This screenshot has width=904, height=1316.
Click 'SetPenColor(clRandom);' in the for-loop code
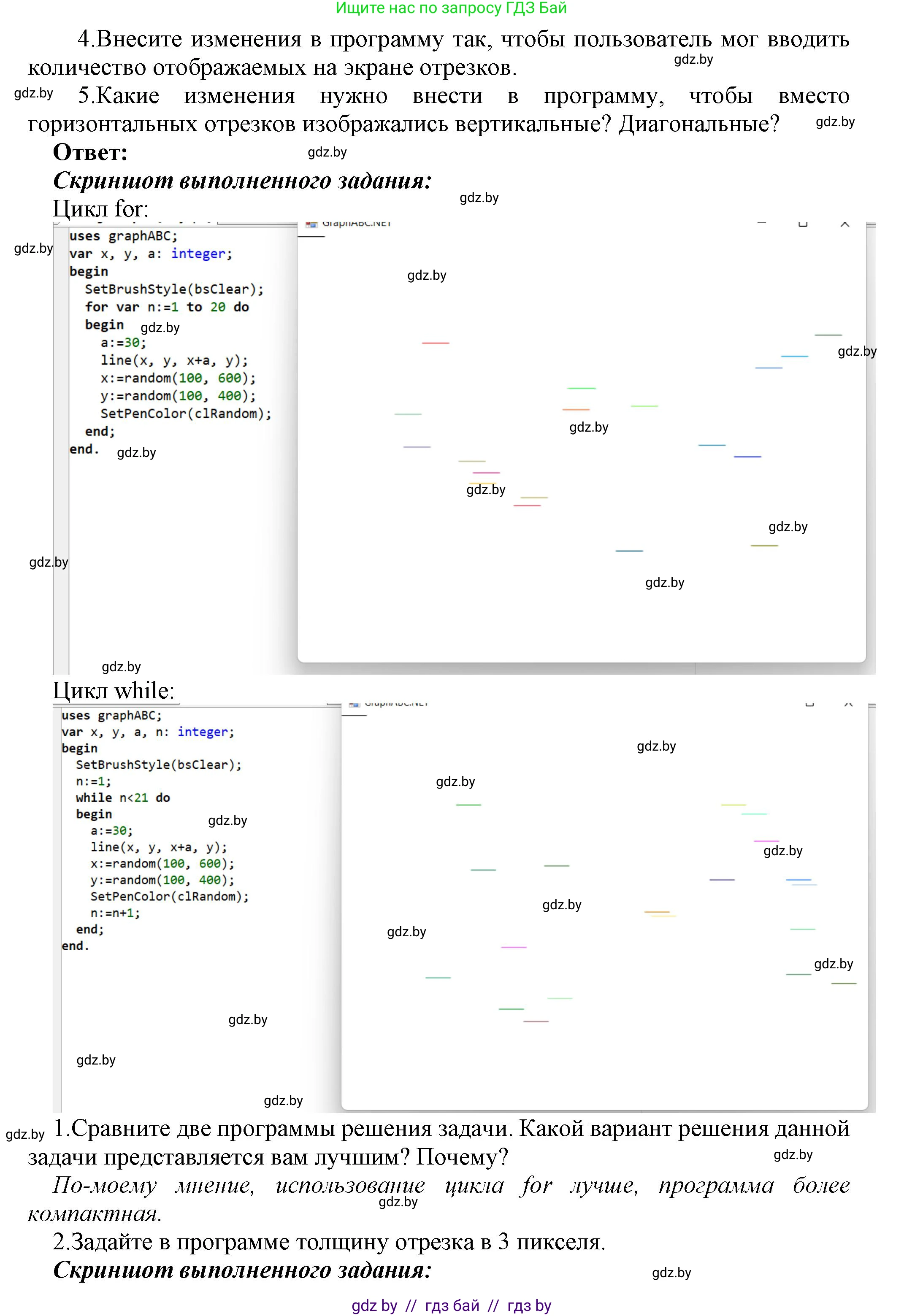[186, 413]
